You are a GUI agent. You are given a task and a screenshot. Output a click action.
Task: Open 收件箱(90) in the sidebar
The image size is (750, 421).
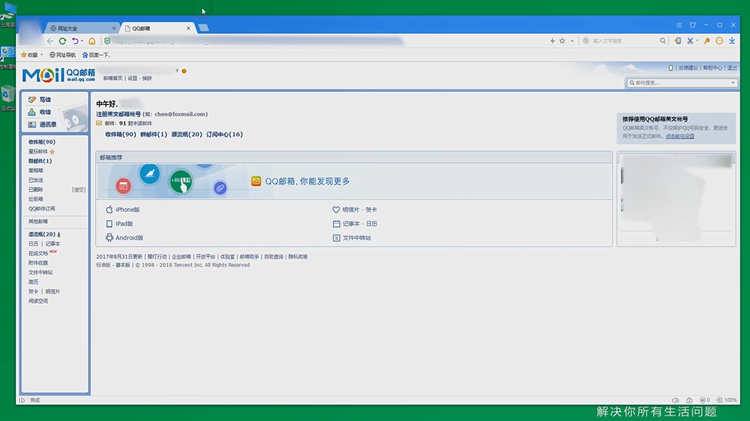click(x=42, y=142)
